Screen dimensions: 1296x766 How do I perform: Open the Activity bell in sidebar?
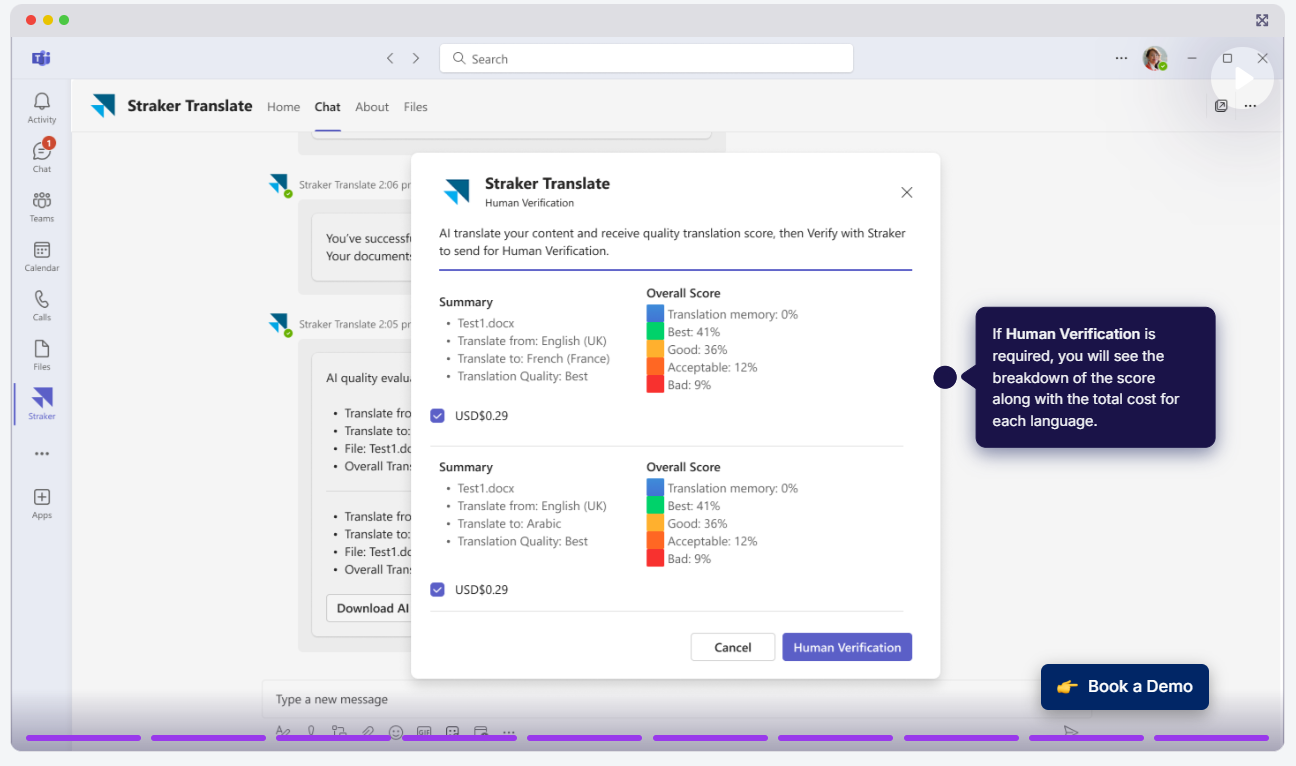[42, 107]
